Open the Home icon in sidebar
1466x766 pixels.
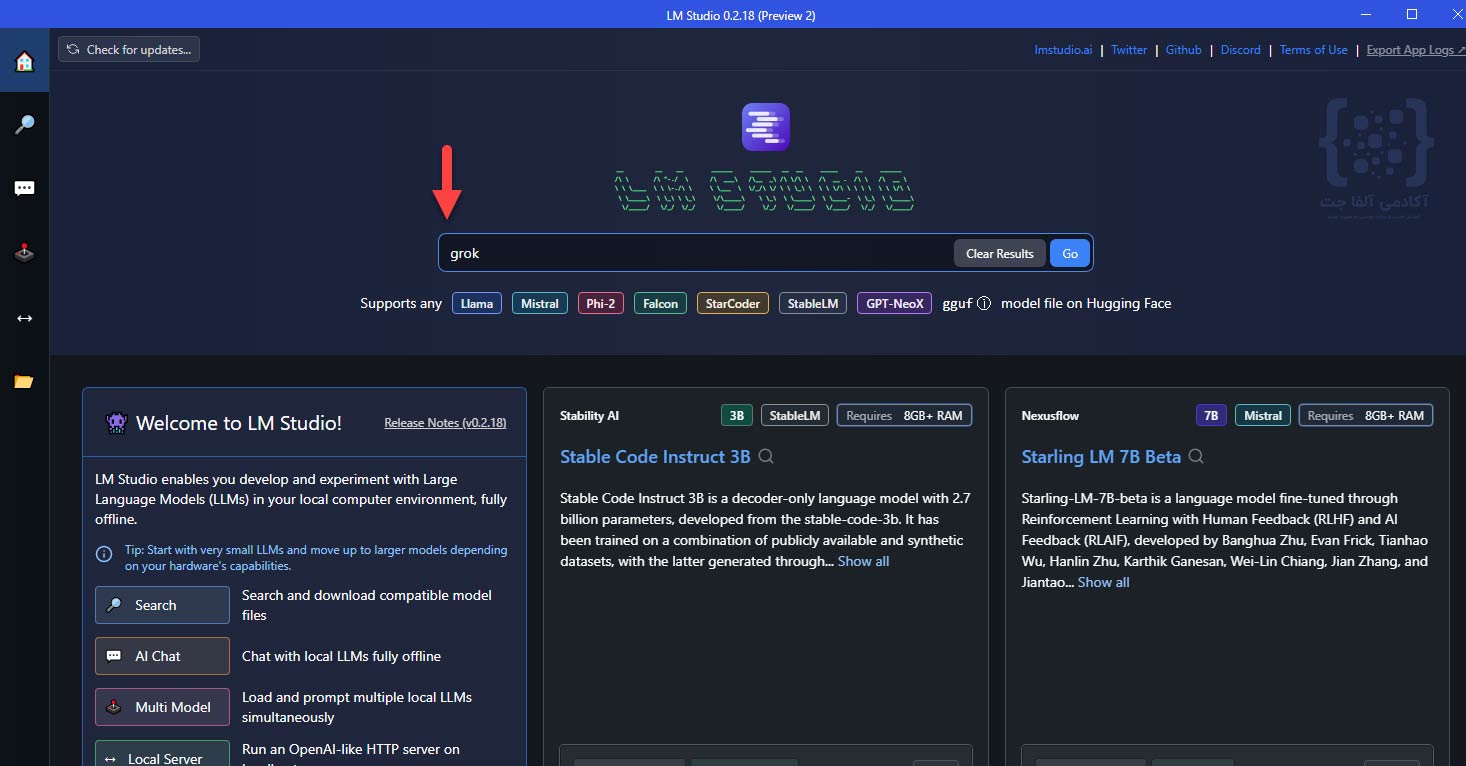[x=24, y=61]
